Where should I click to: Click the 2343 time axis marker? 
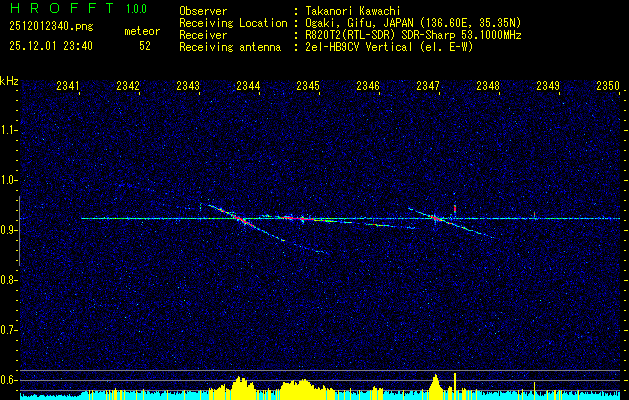[188, 85]
